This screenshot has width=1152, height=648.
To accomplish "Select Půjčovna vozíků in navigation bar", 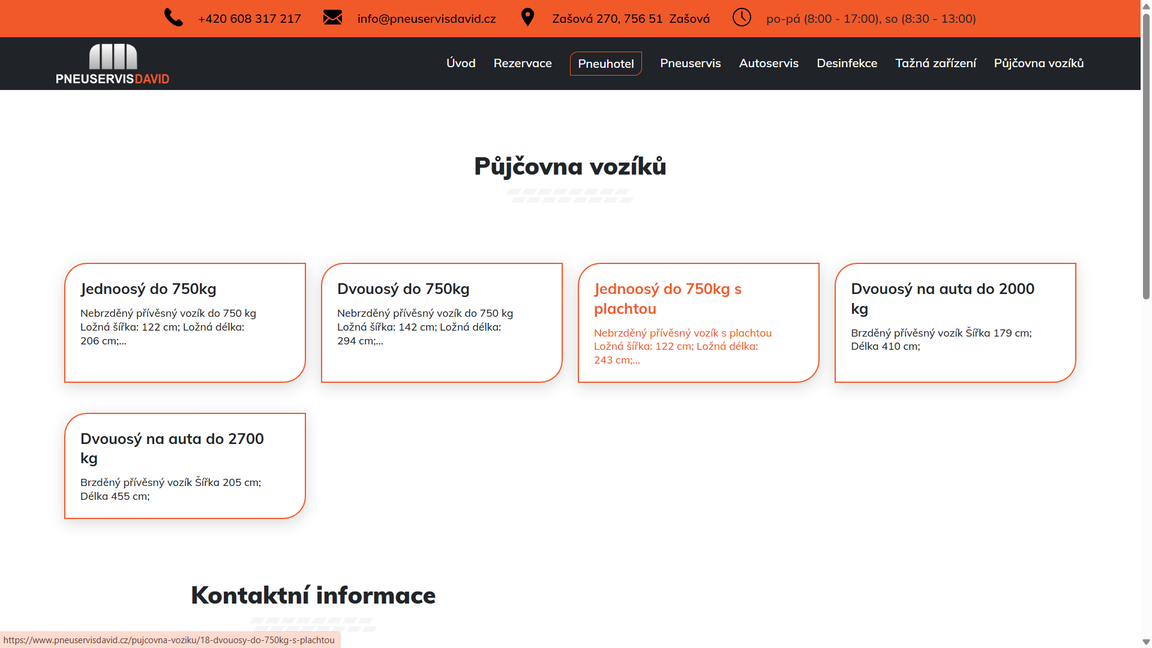I will coord(1038,63).
